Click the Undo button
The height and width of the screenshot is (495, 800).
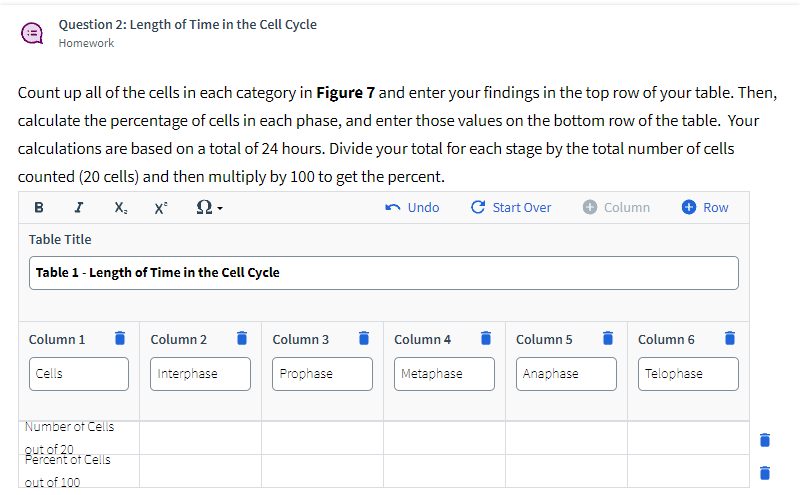click(412, 208)
